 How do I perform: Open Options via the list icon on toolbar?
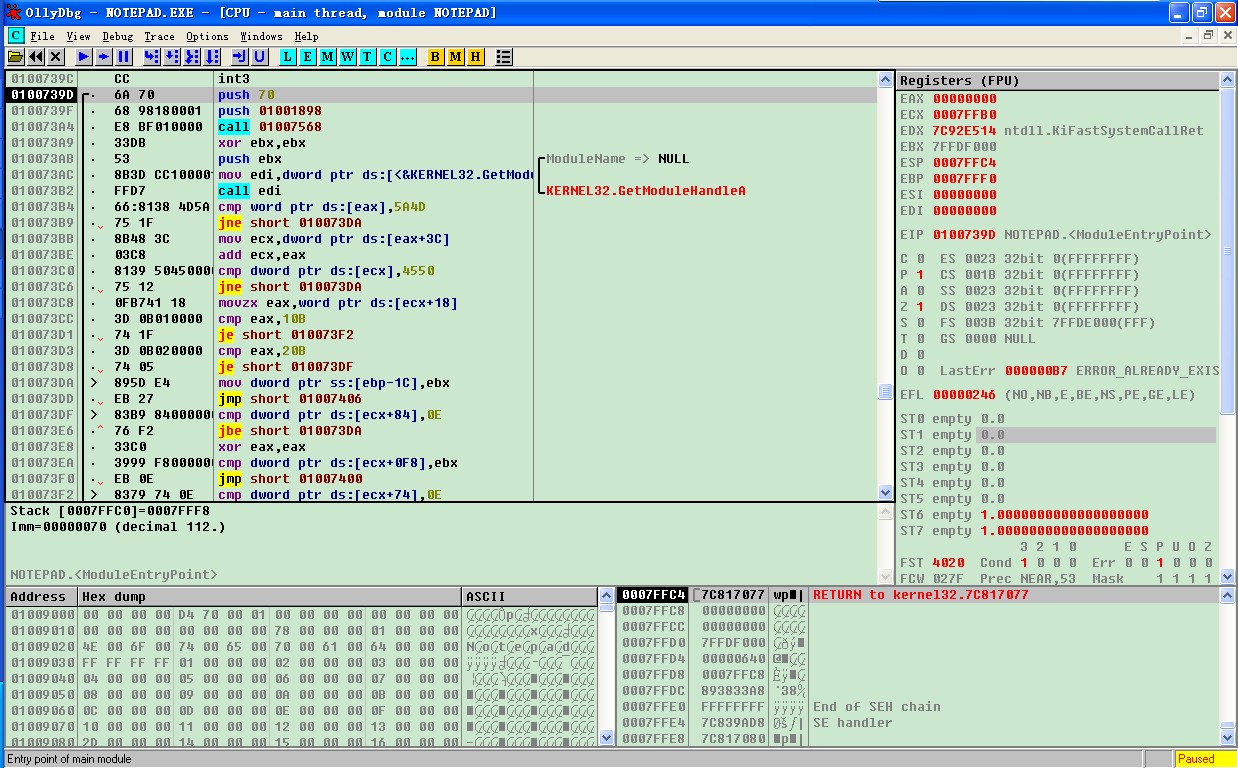(504, 57)
